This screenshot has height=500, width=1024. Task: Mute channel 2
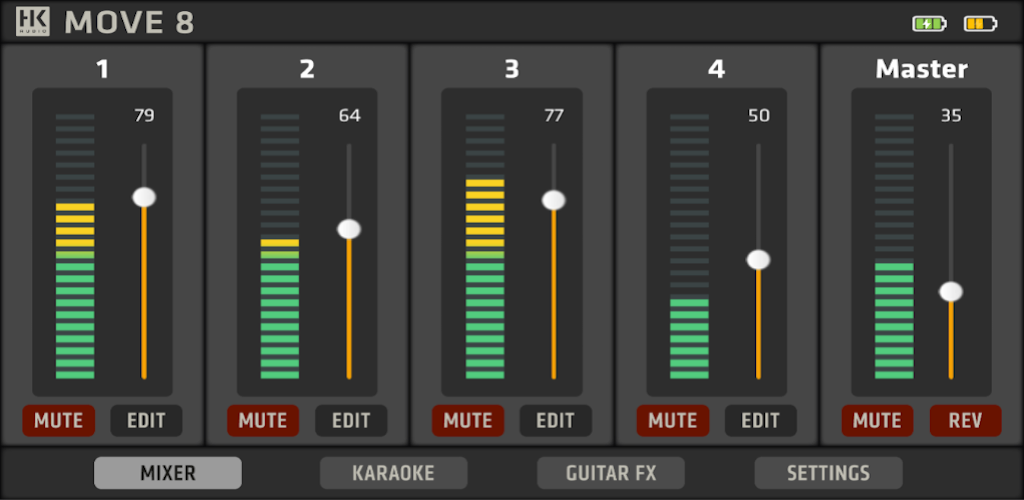(x=263, y=421)
